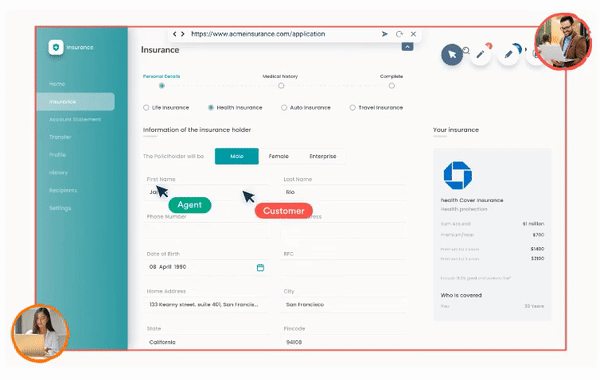Collapse the toolbar with the up chevron
This screenshot has width=600, height=380.
[x=407, y=47]
